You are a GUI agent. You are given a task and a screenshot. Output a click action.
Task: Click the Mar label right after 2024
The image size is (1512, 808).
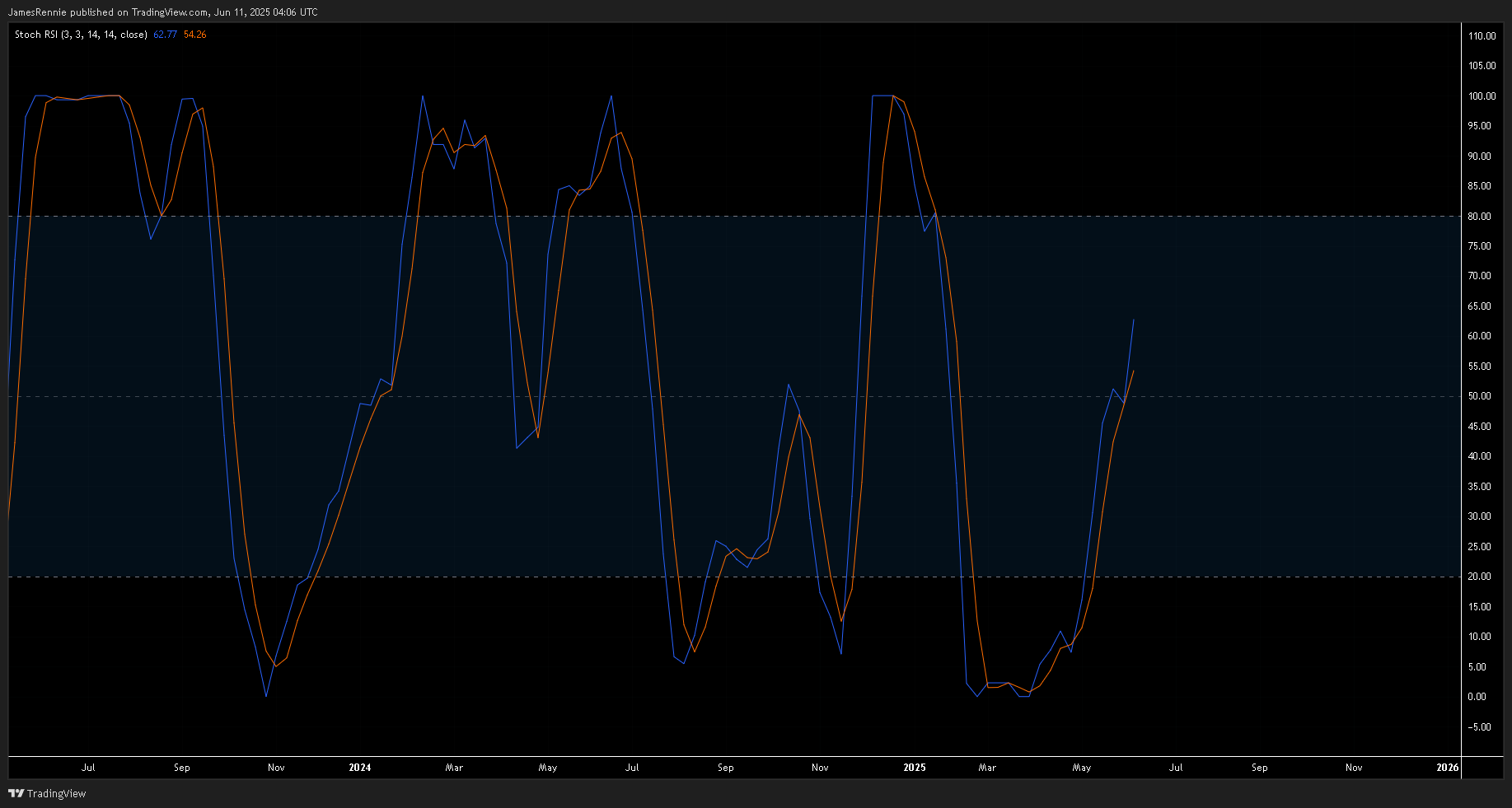(x=454, y=768)
